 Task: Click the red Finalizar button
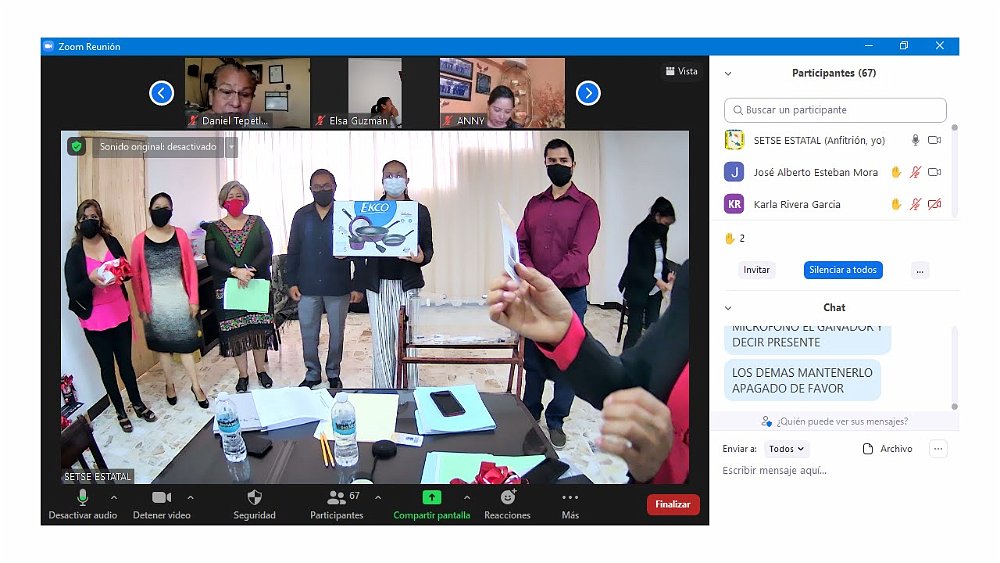pos(673,505)
